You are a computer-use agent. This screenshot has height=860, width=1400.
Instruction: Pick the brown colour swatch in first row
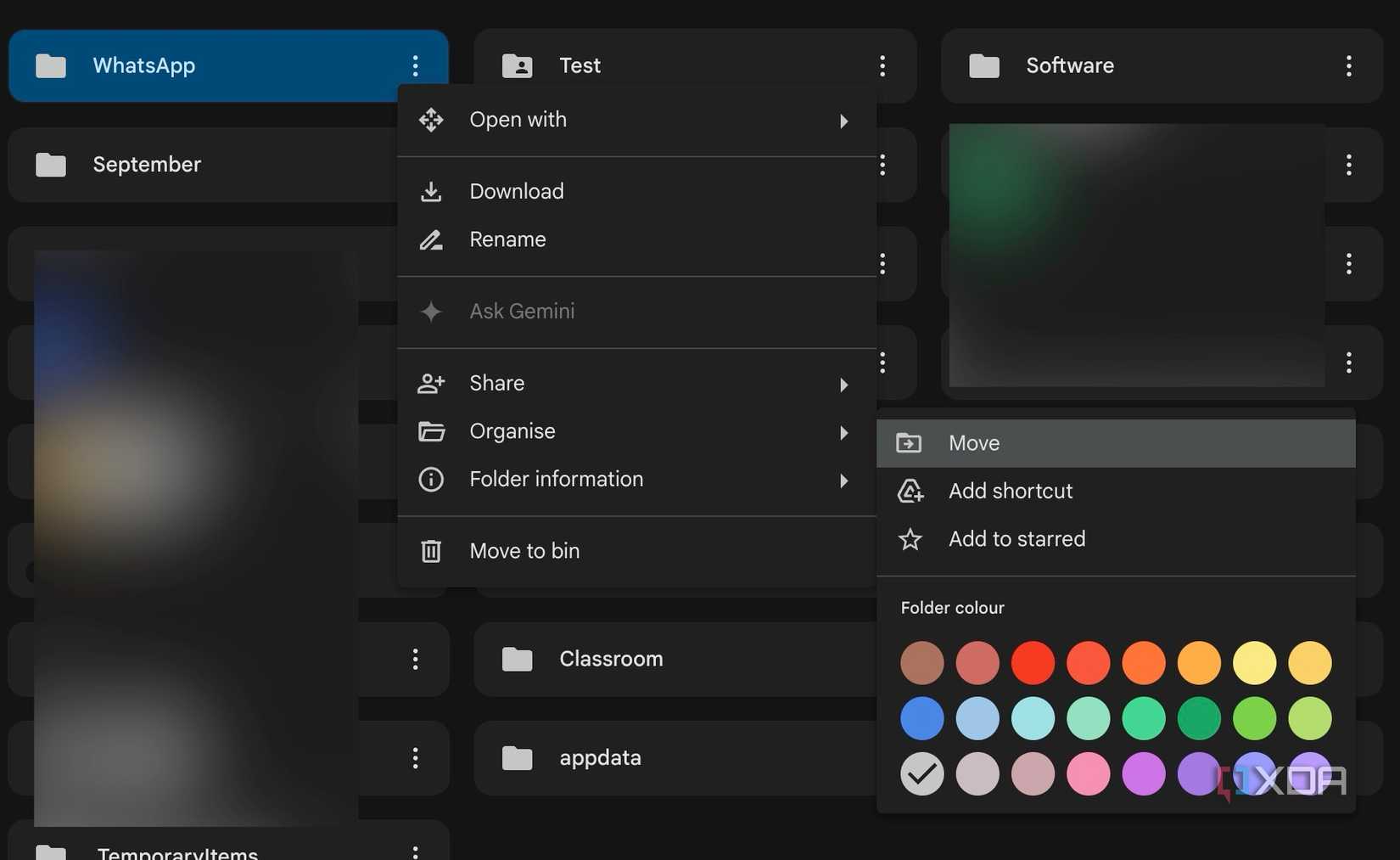(922, 663)
